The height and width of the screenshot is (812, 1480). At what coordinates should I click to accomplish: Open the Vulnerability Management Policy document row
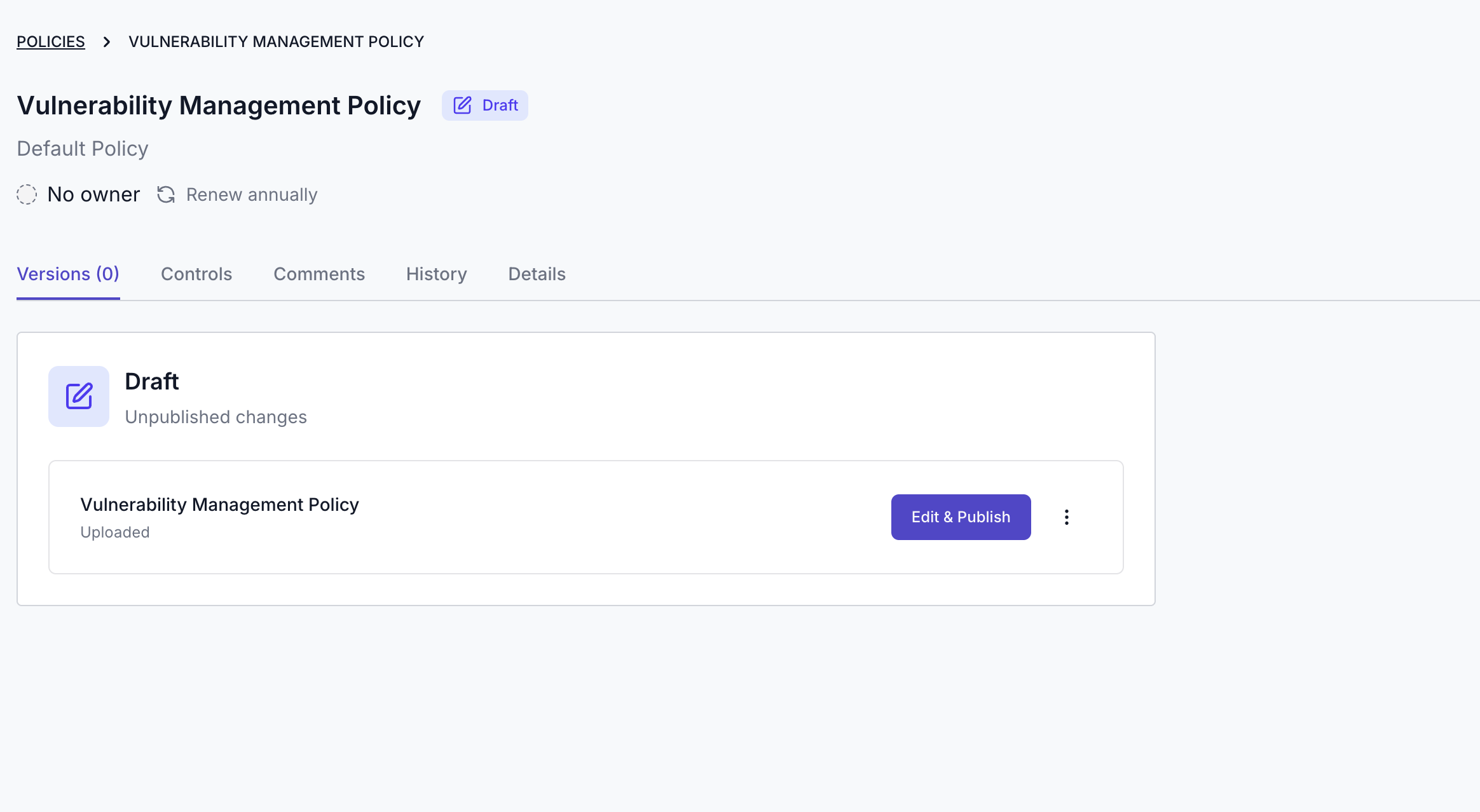coord(586,517)
